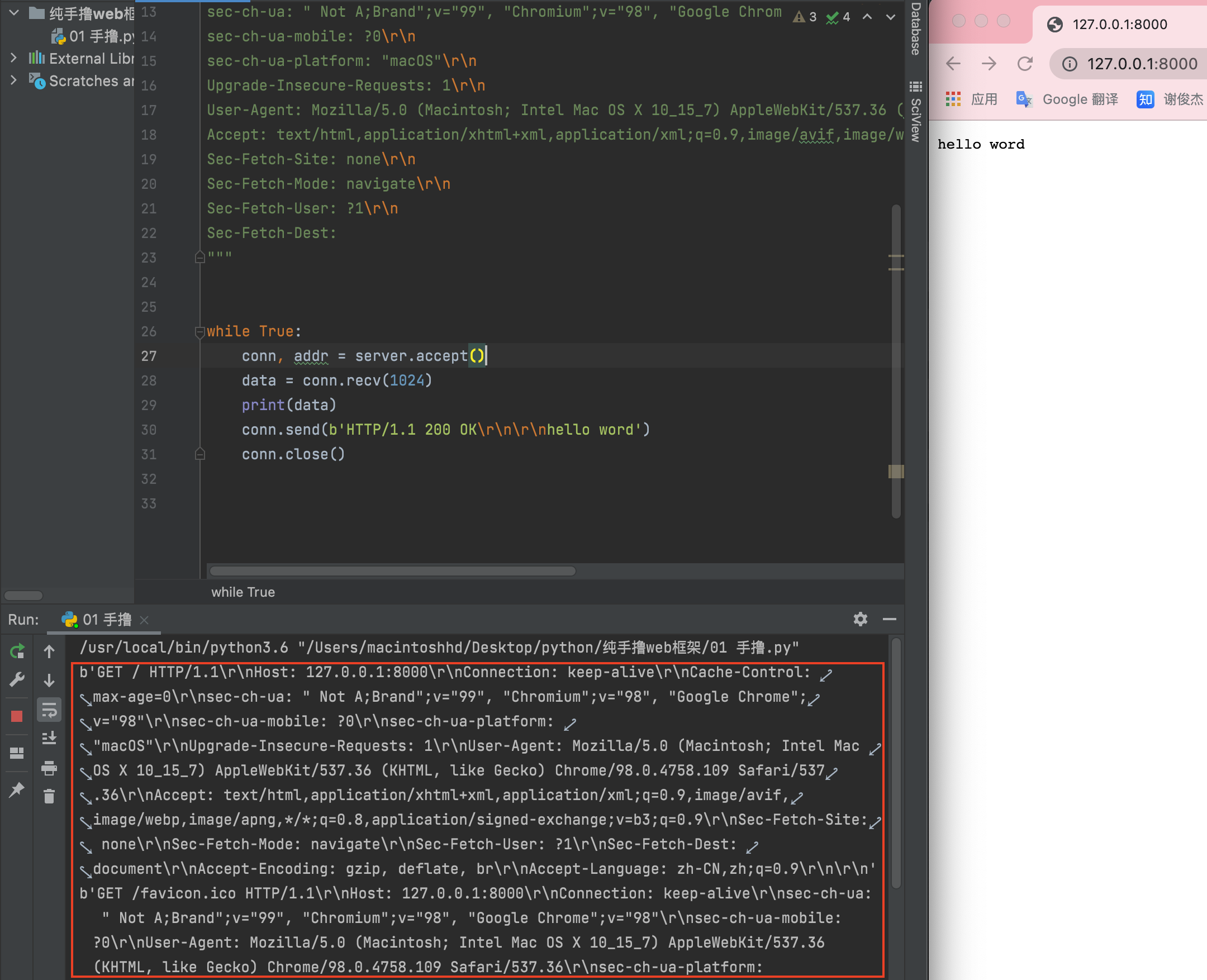The width and height of the screenshot is (1207, 980).
Task: Clear console output with trash icon
Action: tap(49, 796)
